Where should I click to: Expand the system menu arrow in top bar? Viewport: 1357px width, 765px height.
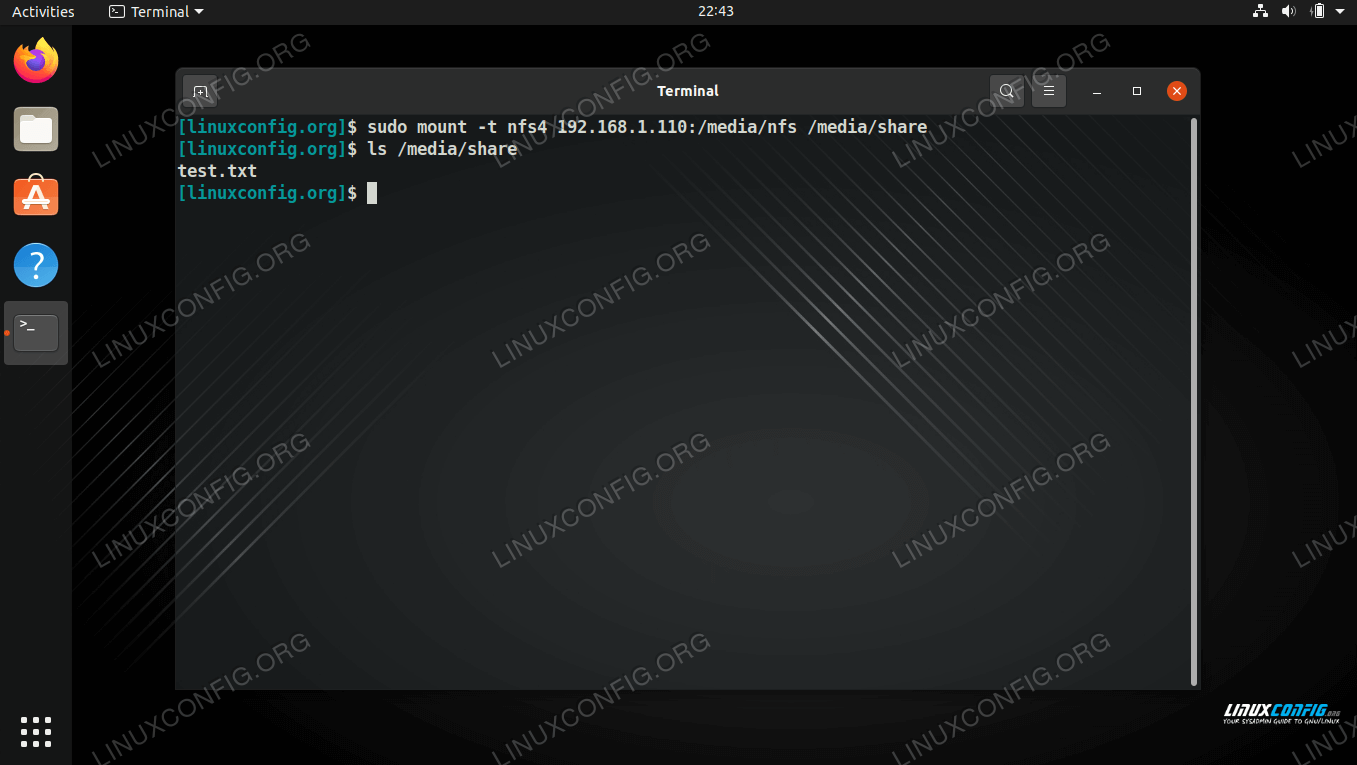point(1340,12)
